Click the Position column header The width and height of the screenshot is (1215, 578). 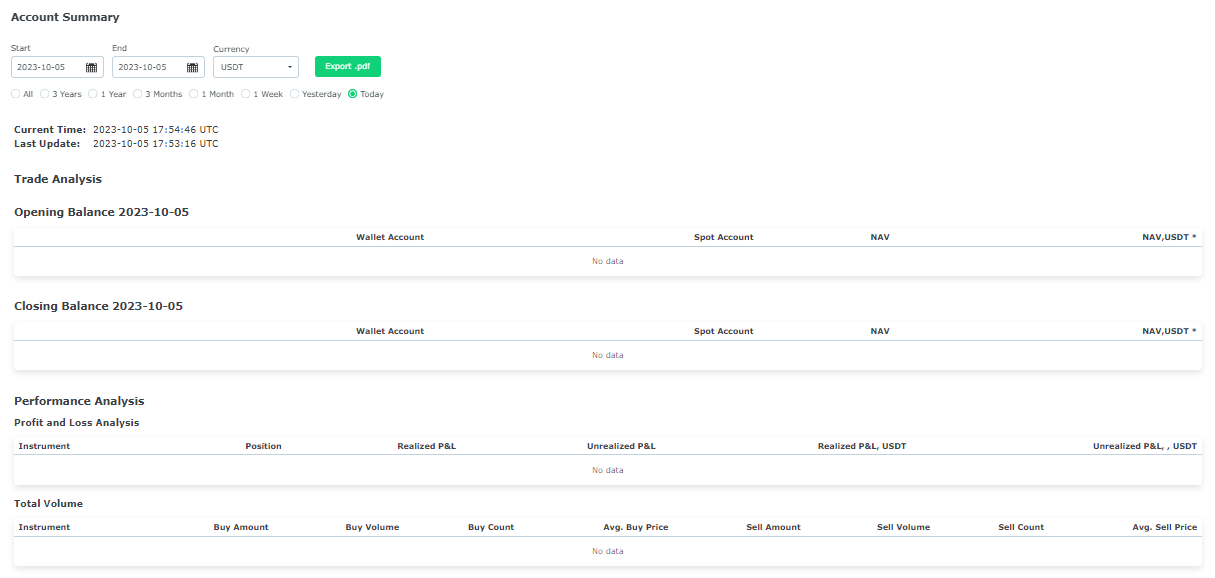[263, 446]
